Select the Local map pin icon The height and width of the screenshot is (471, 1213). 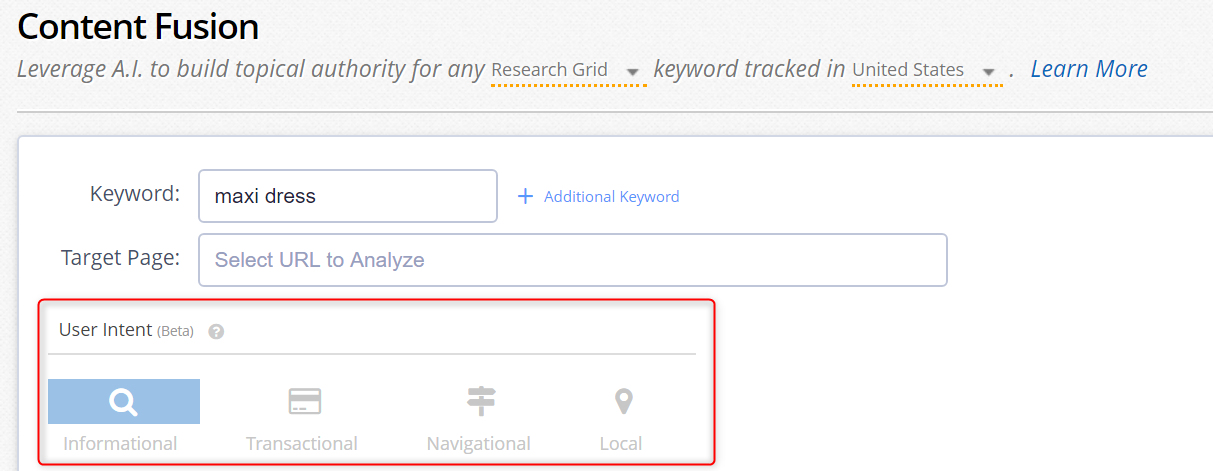pos(623,402)
